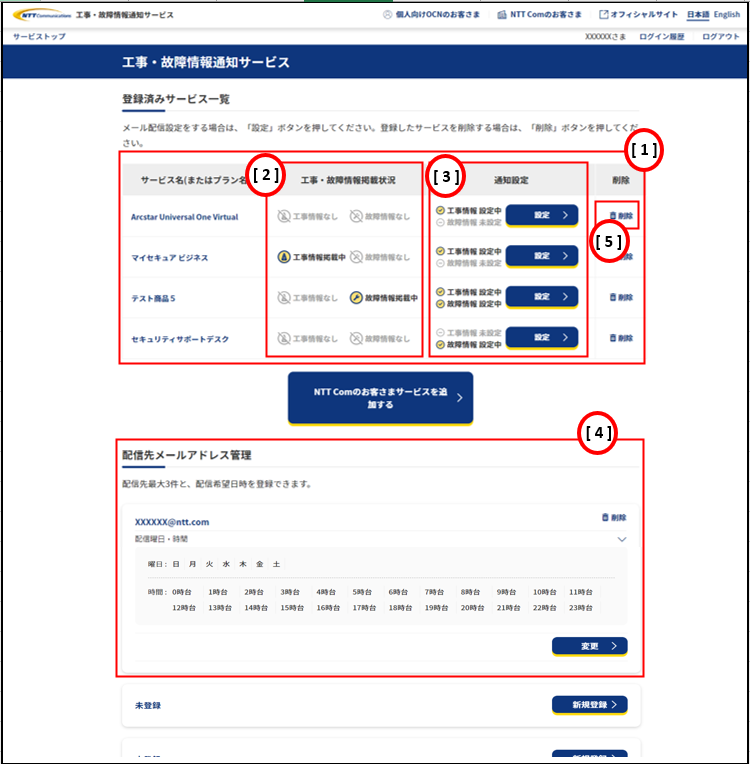This screenshot has height=764, width=750.
Task: Click 故障情報 未設定 status in Arcstar row
Action: click(x=468, y=222)
